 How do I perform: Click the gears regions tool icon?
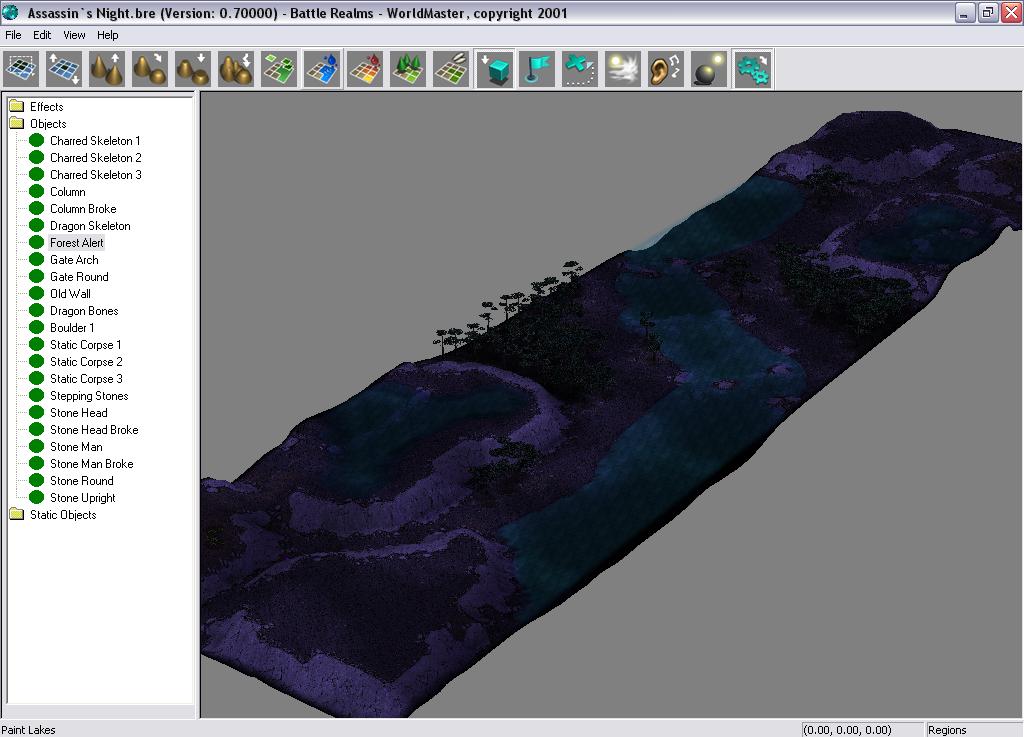click(x=752, y=69)
